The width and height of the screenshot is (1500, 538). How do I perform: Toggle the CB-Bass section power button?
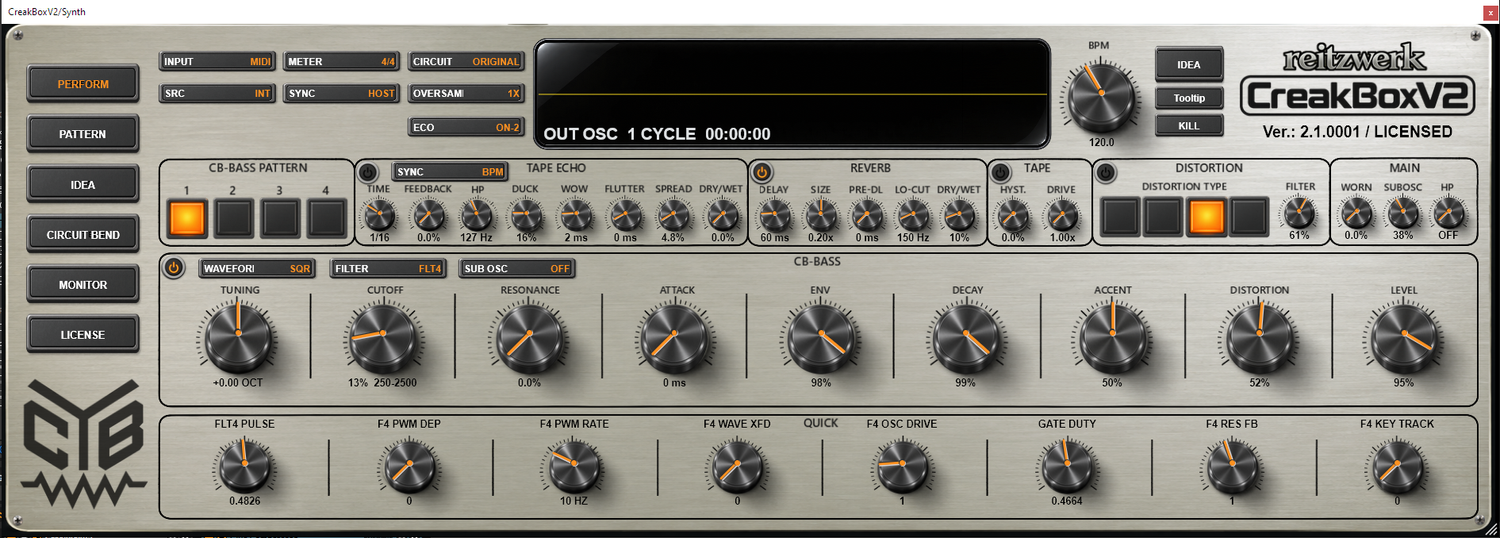[174, 268]
